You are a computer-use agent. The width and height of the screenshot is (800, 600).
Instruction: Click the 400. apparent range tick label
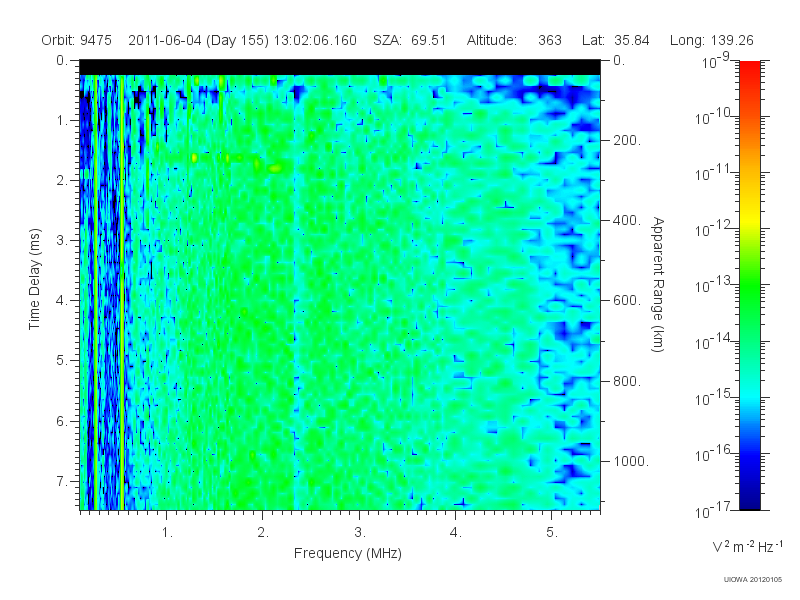coord(627,220)
